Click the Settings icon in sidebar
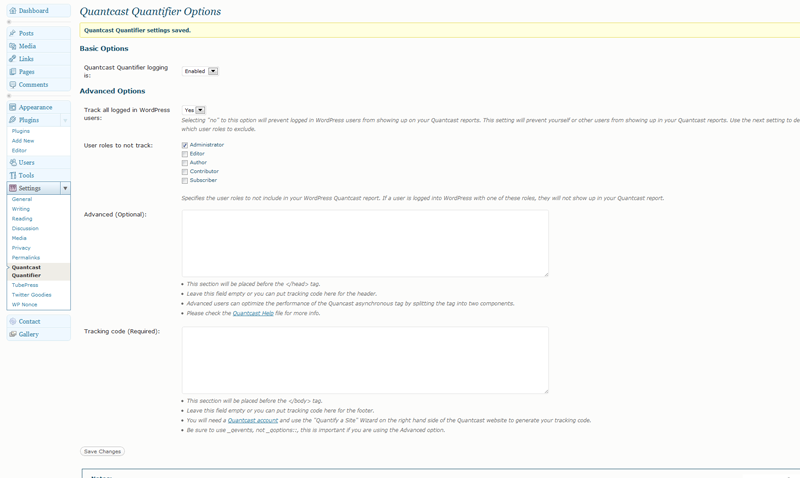800x479 pixels. coord(13,188)
